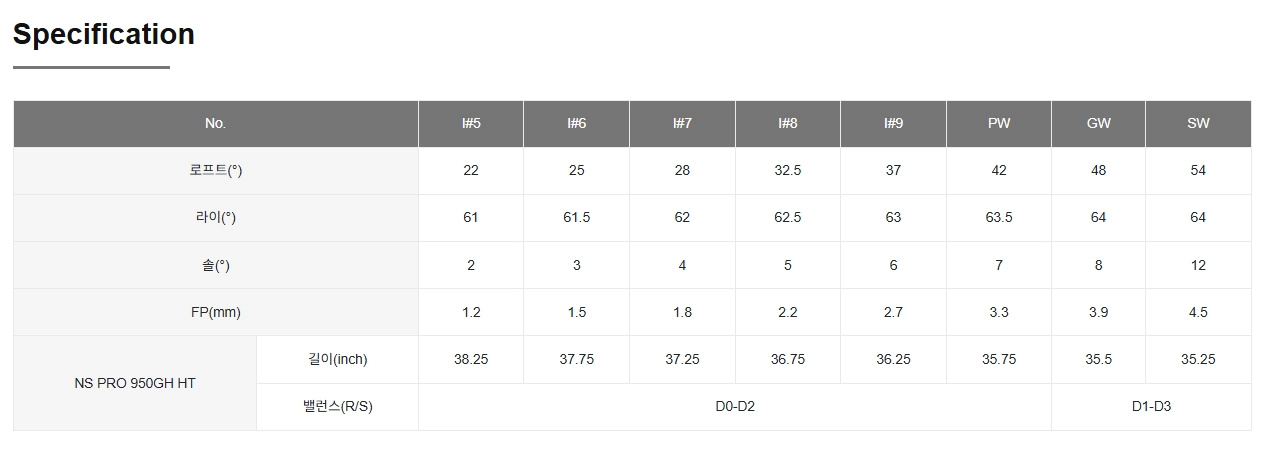
Task: Click the 32.5 loft value
Action: coord(788,171)
